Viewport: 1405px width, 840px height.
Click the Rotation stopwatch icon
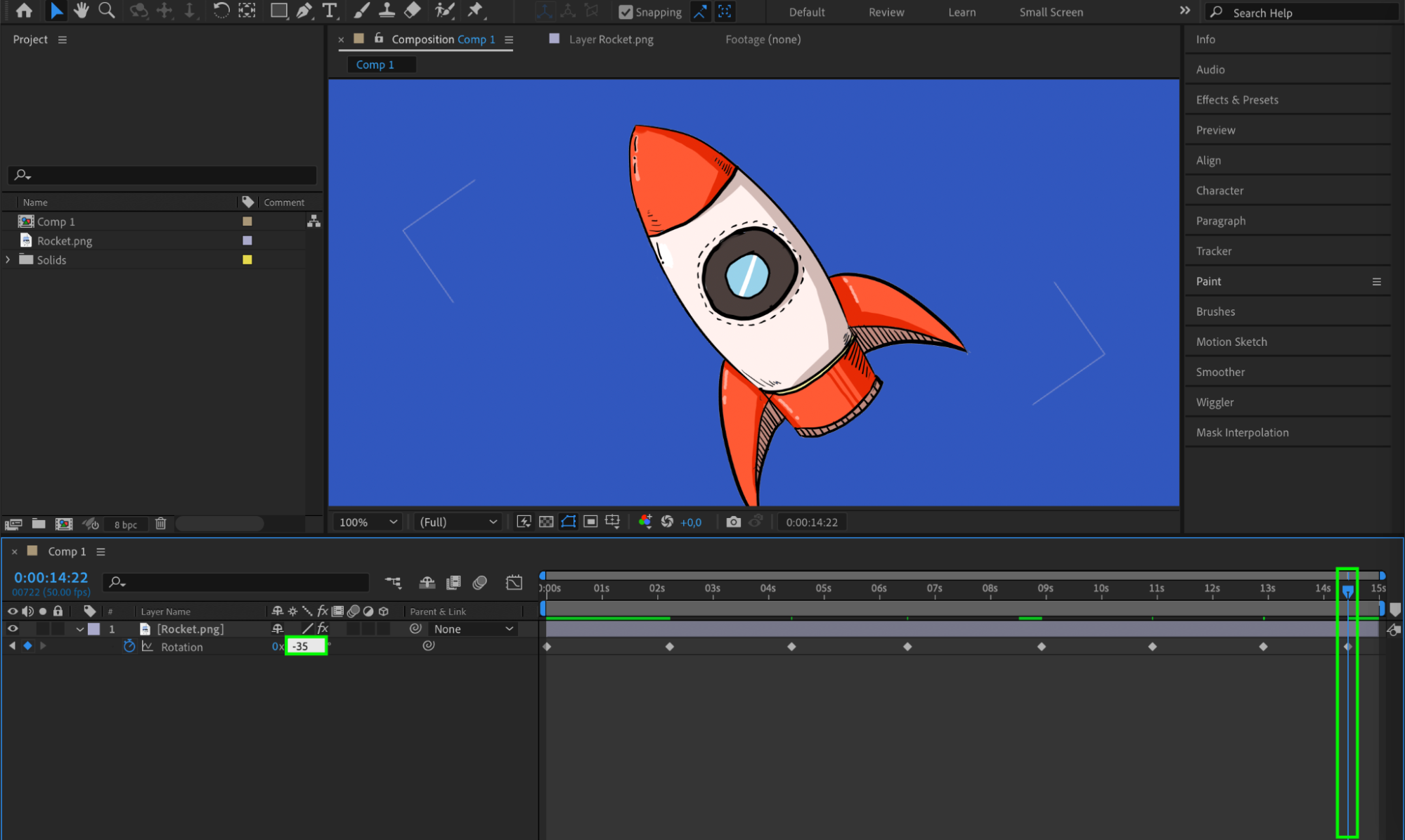(129, 646)
